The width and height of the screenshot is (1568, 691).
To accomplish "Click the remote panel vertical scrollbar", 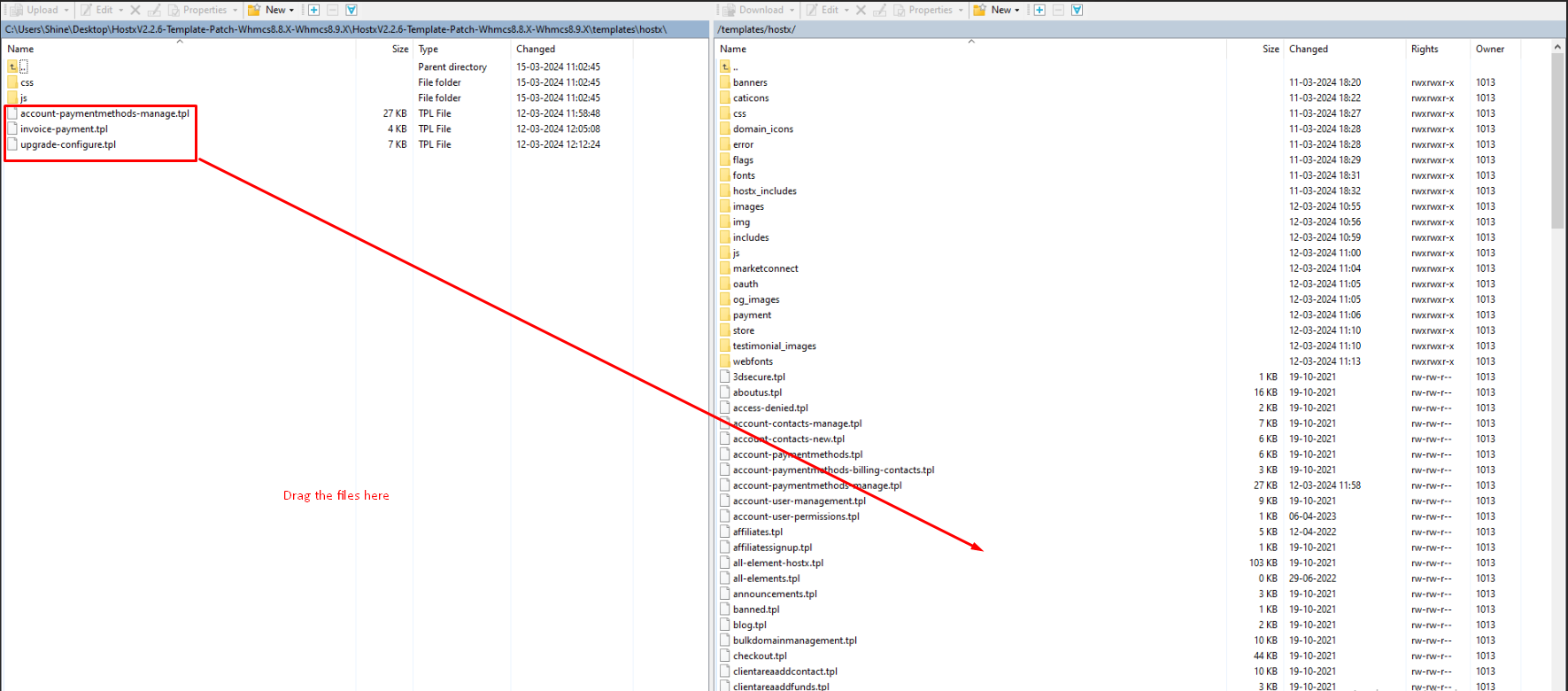I will [1557, 142].
